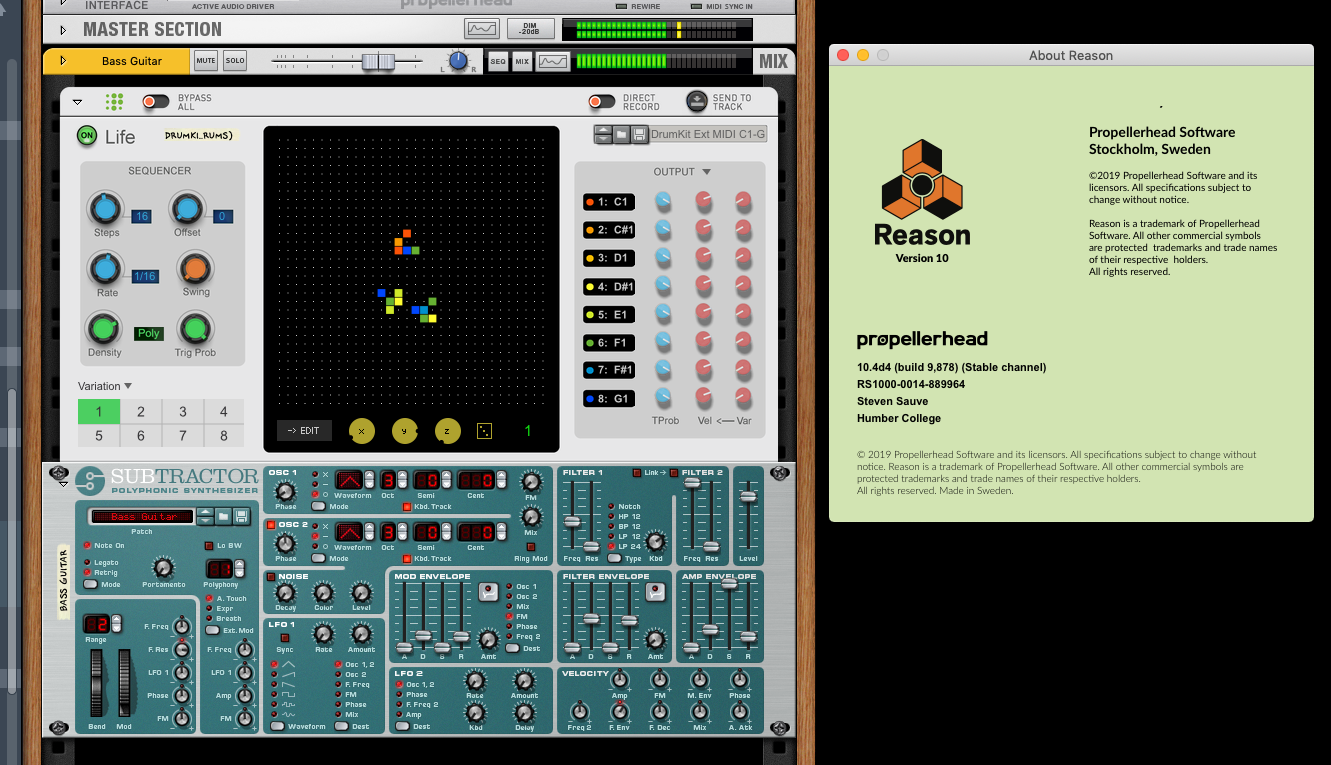The image size is (1331, 765).
Task: Collapse the Subtractor device fold arrow
Action: (63, 484)
